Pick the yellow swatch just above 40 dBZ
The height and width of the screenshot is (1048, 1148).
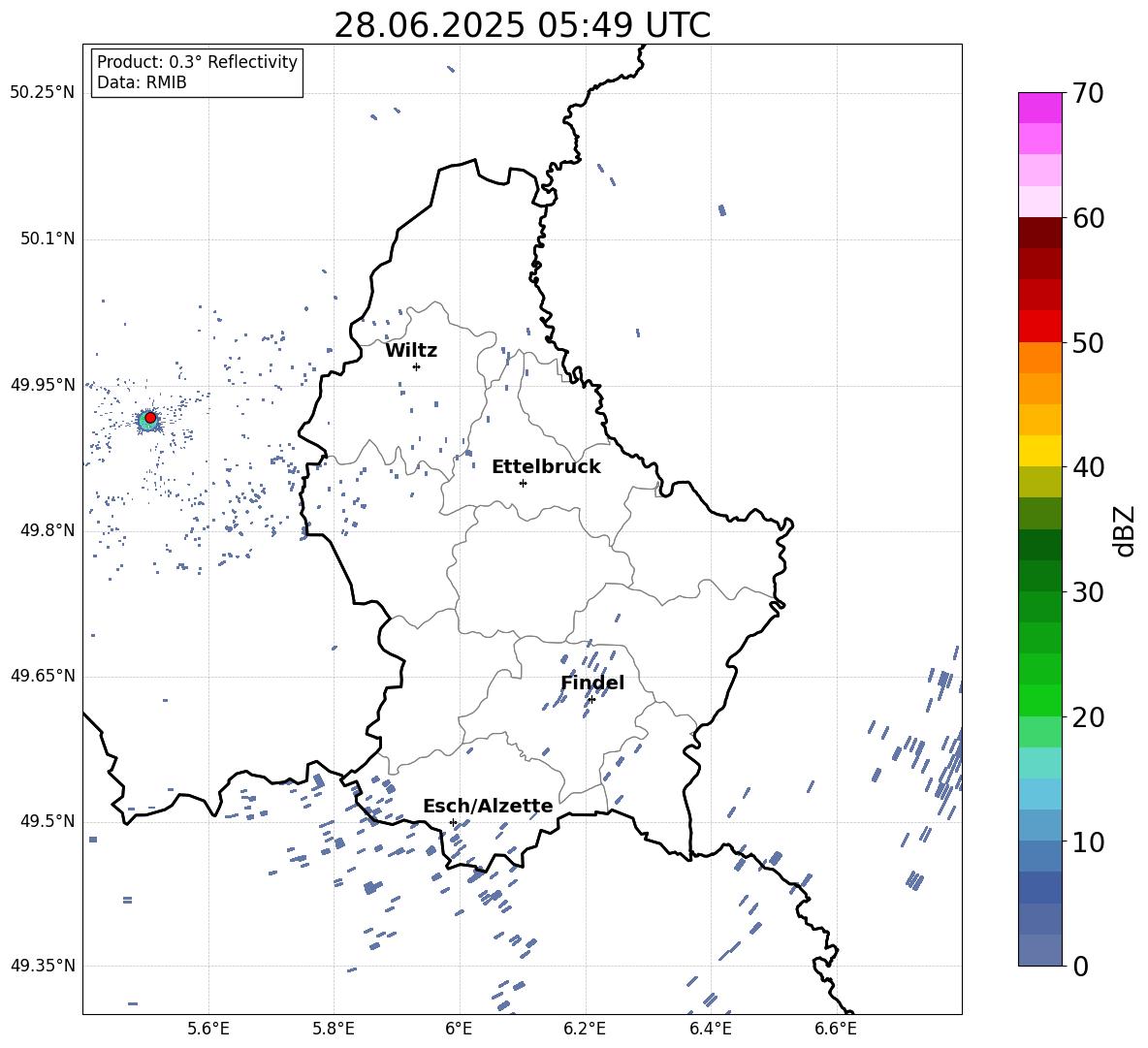pyautogui.click(x=1039, y=451)
